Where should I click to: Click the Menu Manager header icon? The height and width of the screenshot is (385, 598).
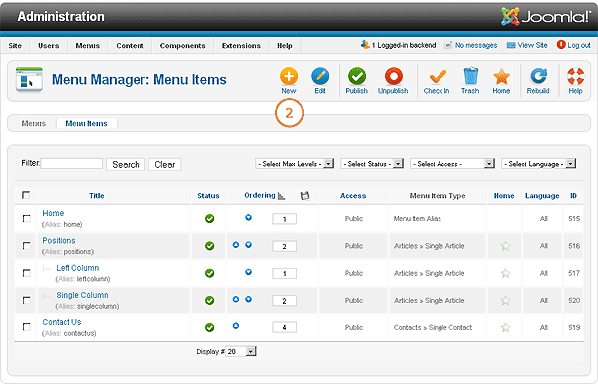tap(29, 79)
